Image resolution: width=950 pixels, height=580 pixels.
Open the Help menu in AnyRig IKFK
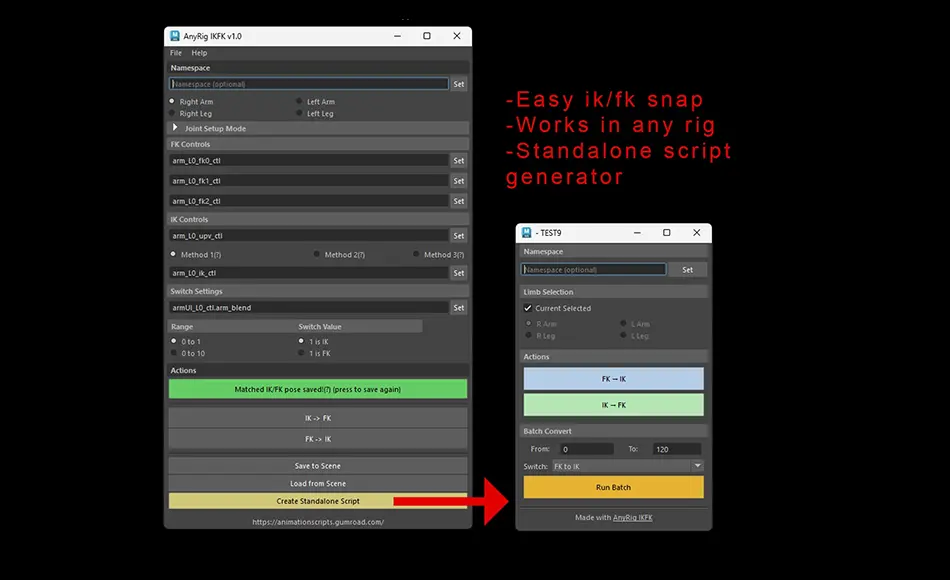click(199, 53)
